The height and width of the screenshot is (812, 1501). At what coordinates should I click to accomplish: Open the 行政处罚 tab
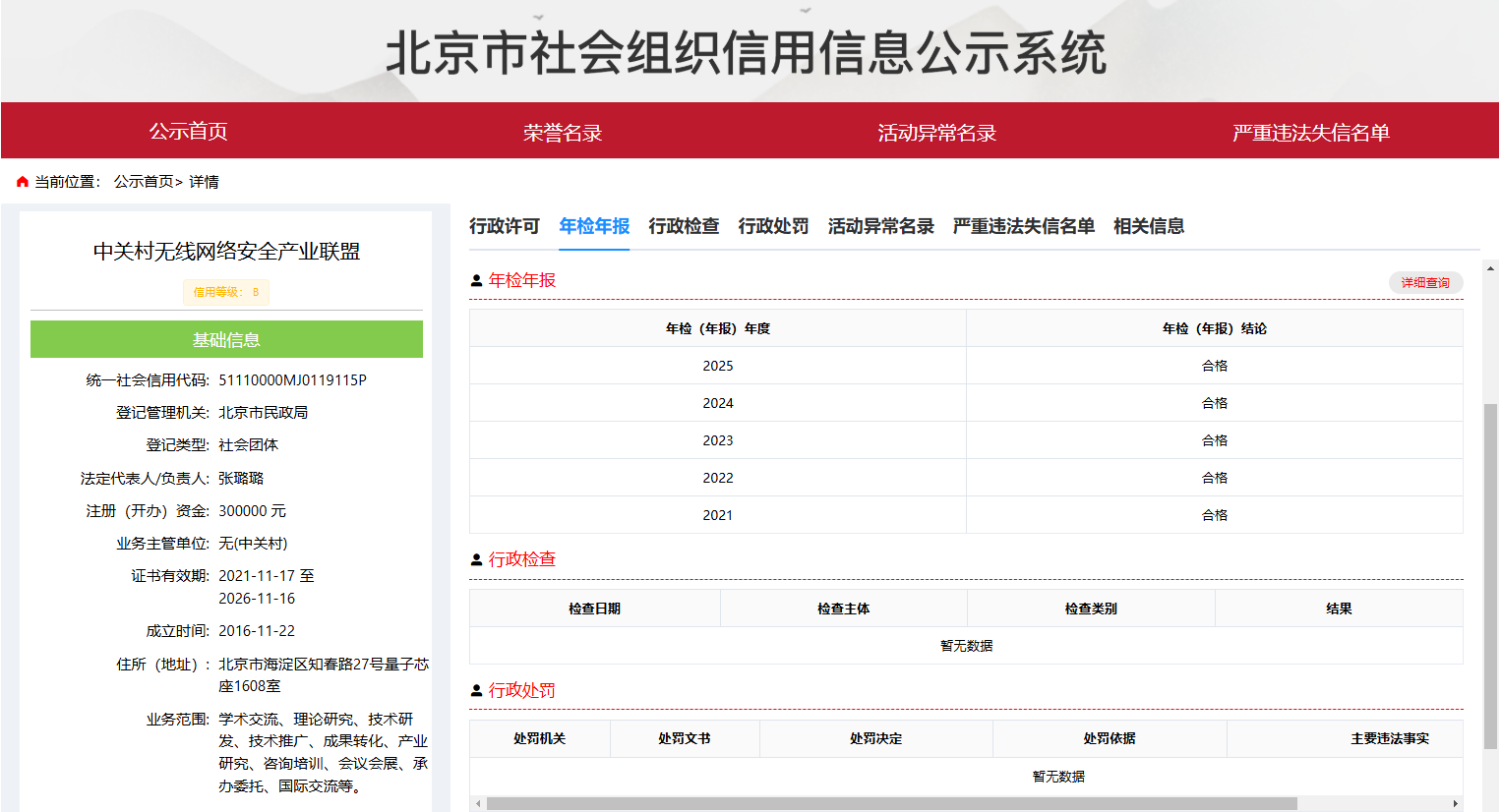tap(773, 226)
